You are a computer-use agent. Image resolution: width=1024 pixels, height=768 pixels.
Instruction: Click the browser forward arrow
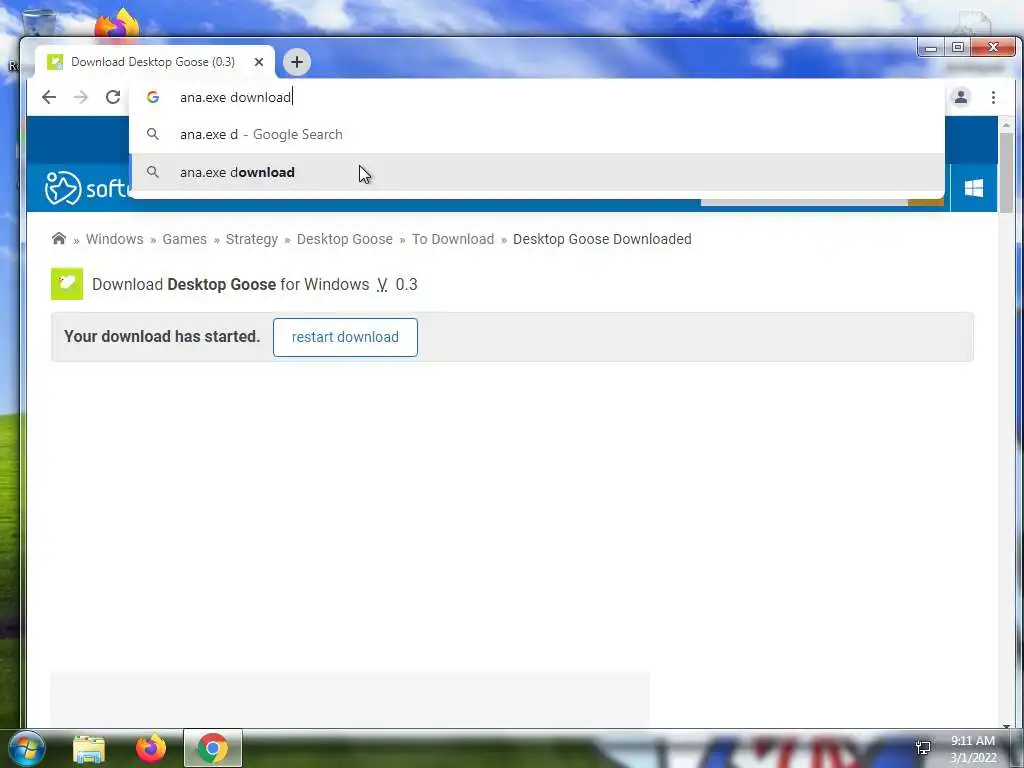(x=81, y=97)
